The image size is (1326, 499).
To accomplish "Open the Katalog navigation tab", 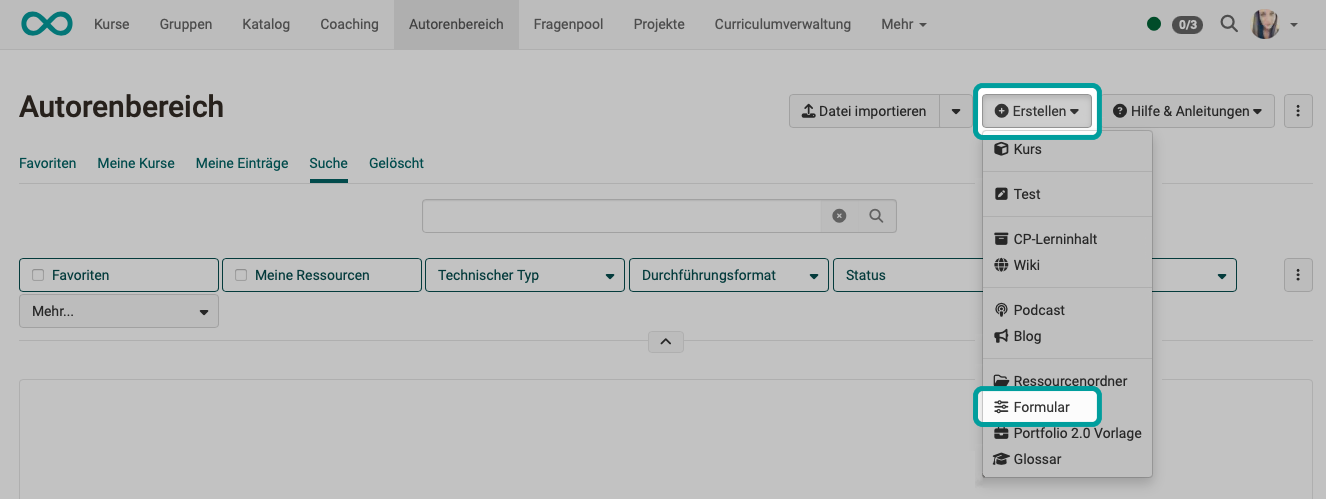I will click(x=266, y=24).
